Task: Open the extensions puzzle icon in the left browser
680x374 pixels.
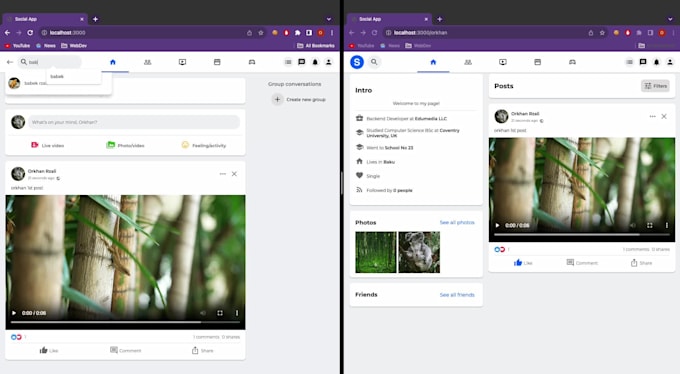Action: tap(298, 33)
